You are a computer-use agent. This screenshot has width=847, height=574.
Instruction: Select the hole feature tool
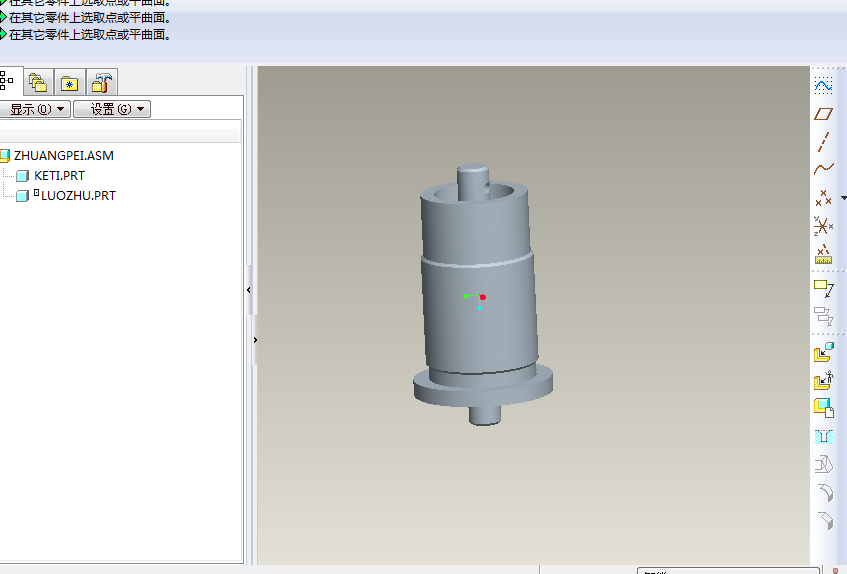coord(824,436)
